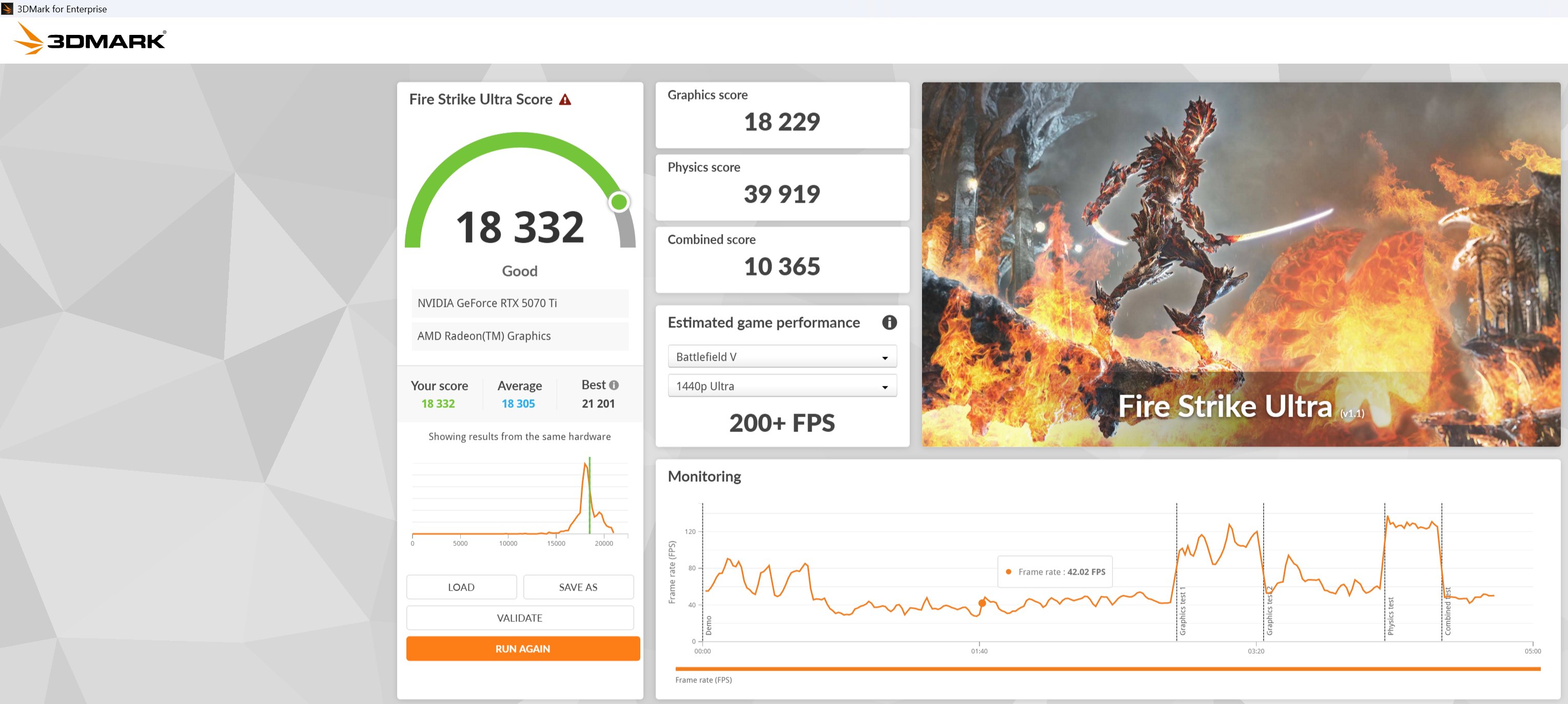Click the LOAD button
This screenshot has width=1568, height=704.
coord(461,587)
